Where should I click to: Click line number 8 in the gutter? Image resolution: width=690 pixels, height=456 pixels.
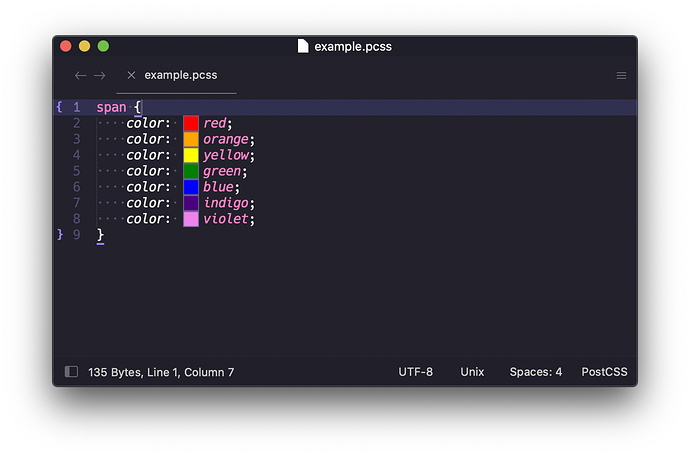[x=77, y=219]
